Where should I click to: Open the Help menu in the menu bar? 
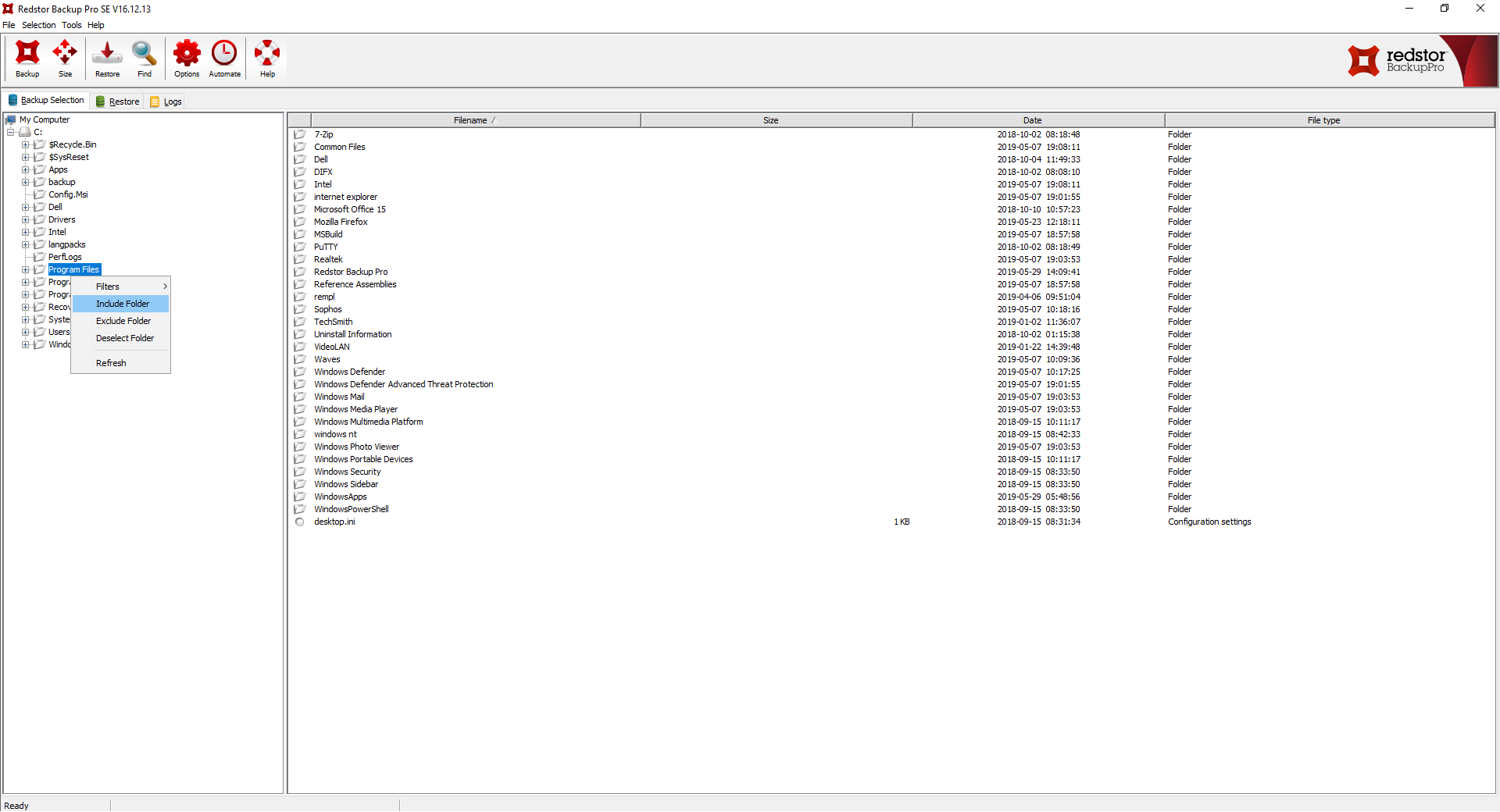click(x=95, y=25)
